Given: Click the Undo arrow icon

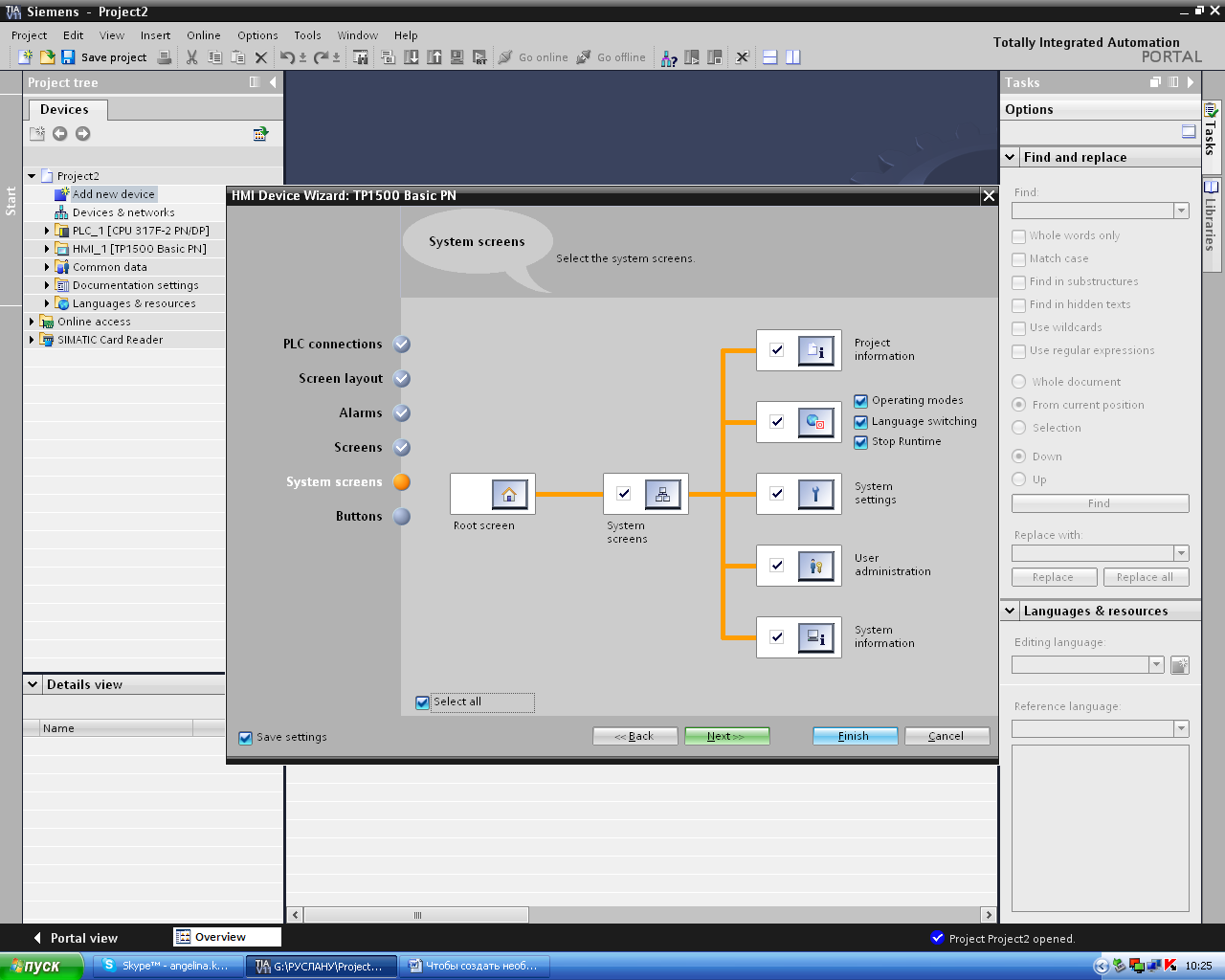Looking at the screenshot, I should (287, 57).
